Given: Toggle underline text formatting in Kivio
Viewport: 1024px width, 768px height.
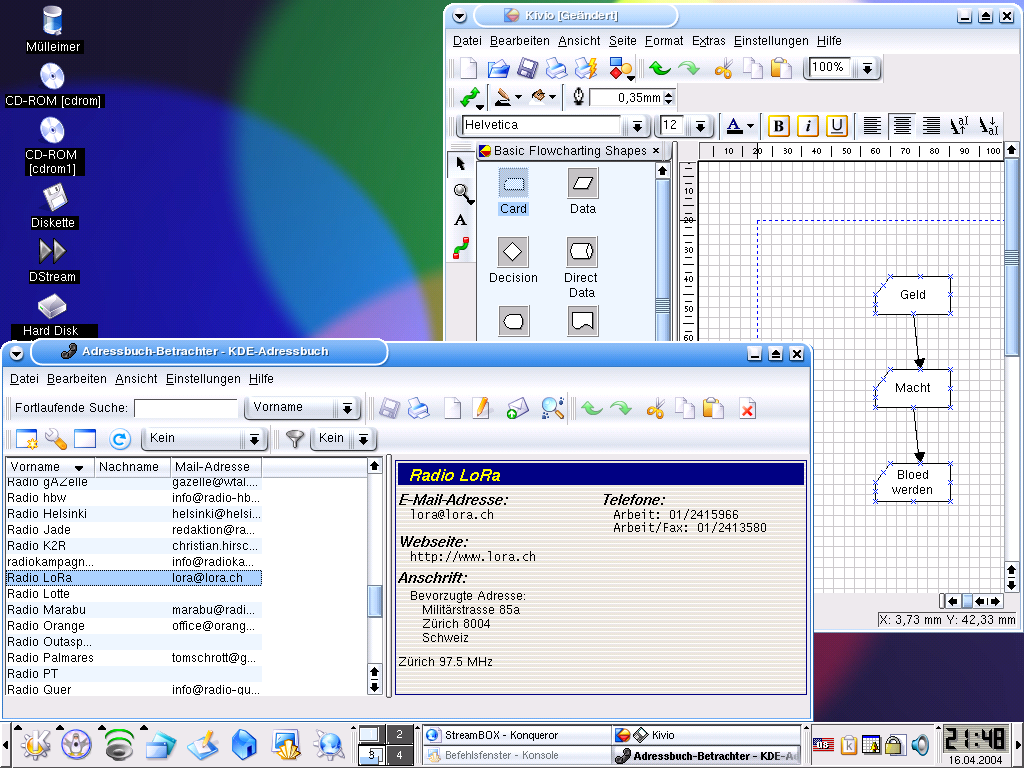Looking at the screenshot, I should (x=837, y=126).
